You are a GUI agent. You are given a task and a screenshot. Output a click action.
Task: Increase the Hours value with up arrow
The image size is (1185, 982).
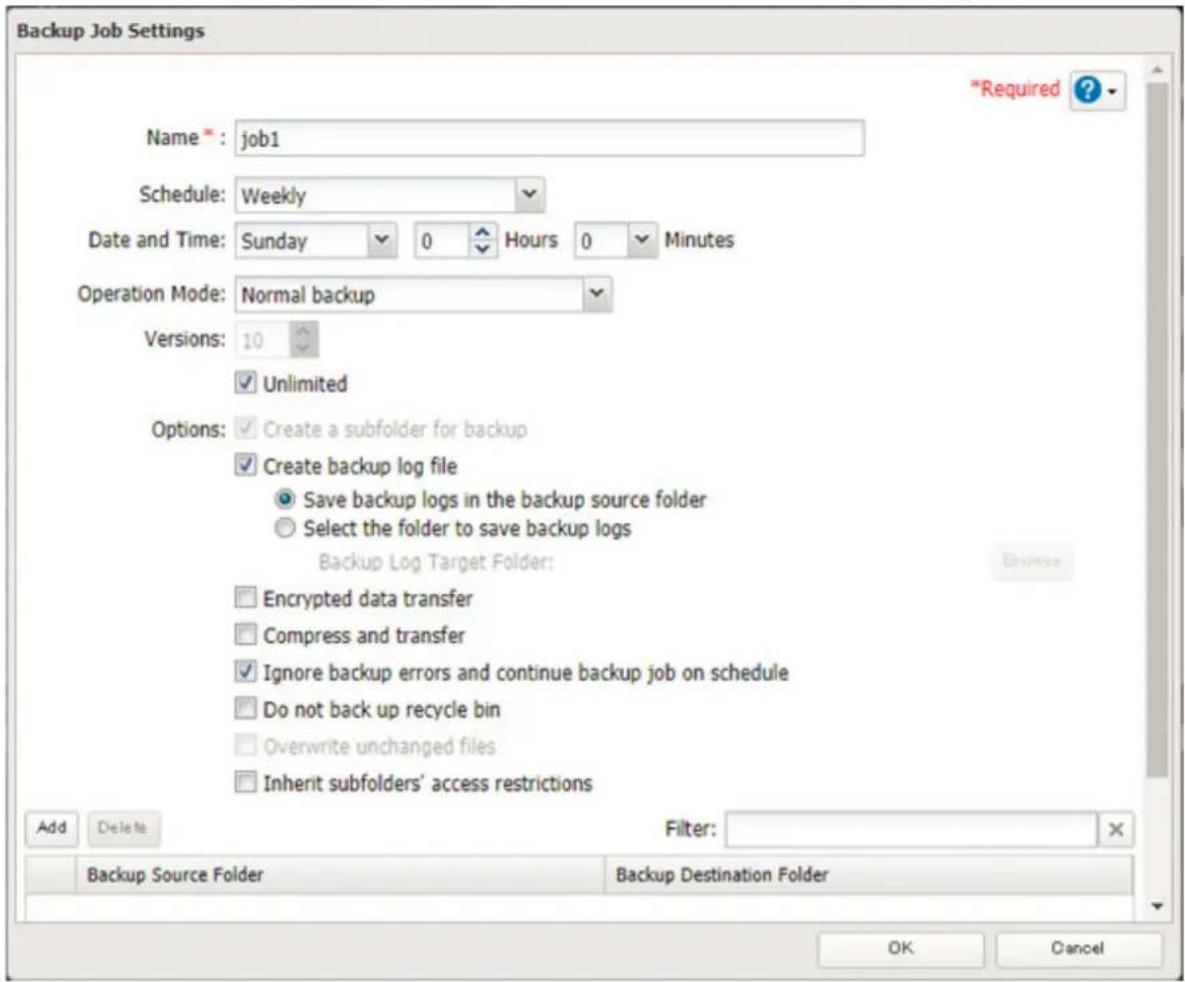coord(482,232)
